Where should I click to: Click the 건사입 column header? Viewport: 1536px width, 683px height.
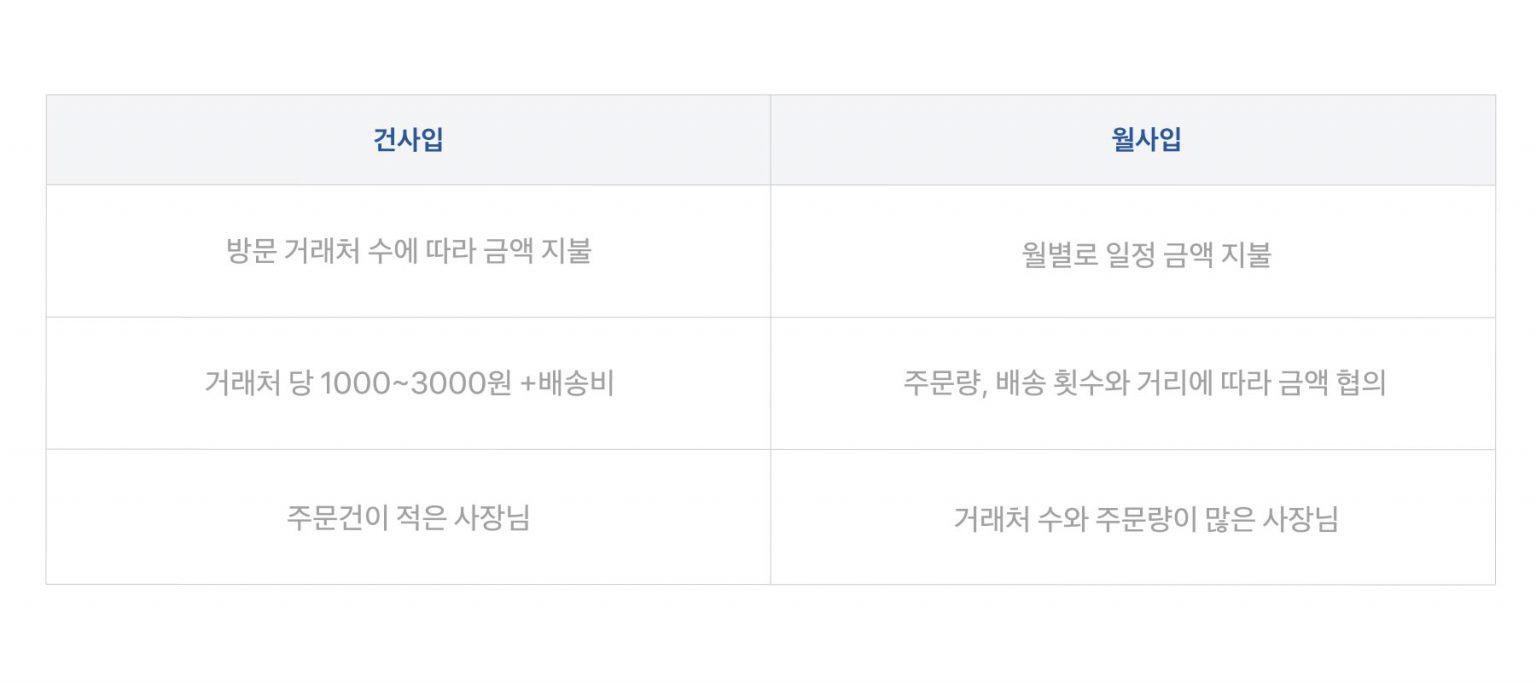click(x=408, y=140)
